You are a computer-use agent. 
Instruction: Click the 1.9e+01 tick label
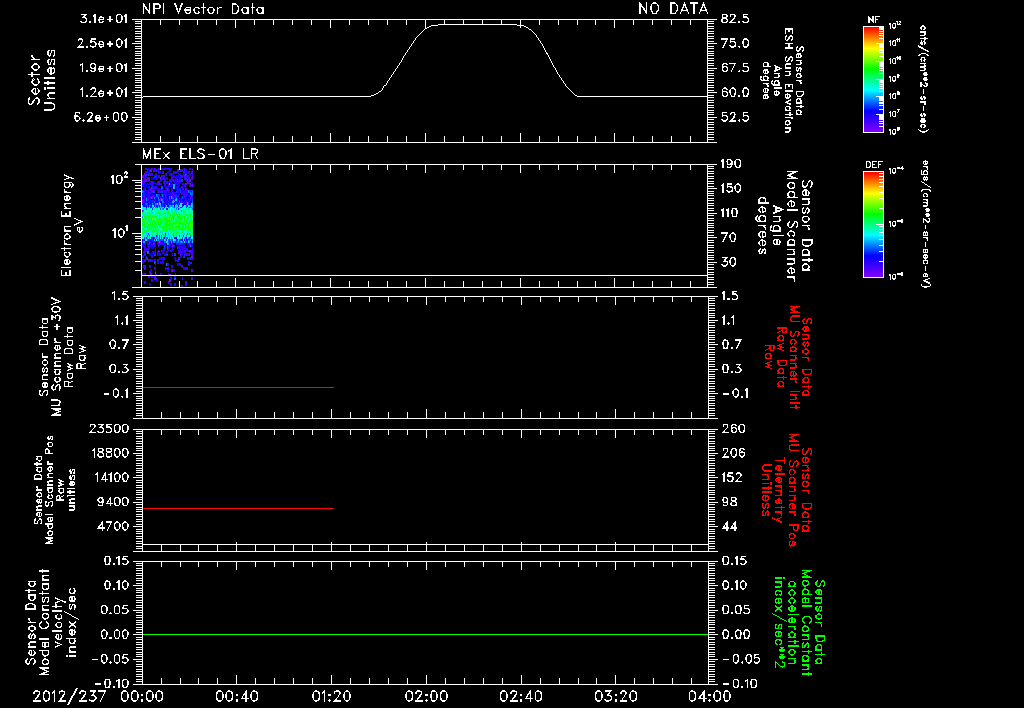click(x=103, y=68)
